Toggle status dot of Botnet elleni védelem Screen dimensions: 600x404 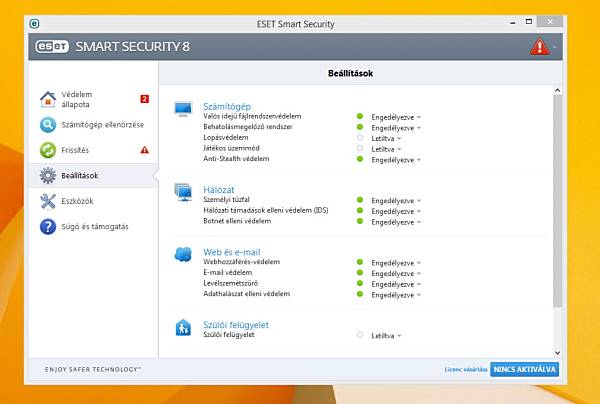click(360, 221)
